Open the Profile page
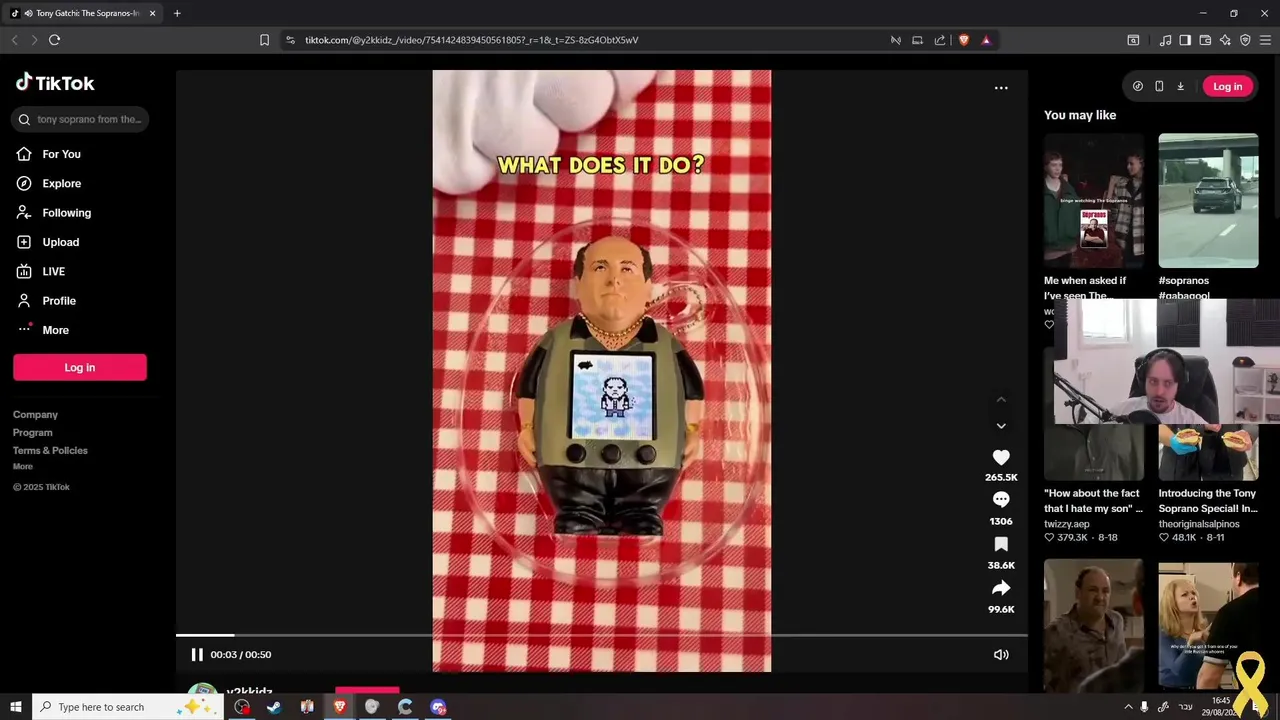Screen dimensions: 1280x720 point(58,301)
